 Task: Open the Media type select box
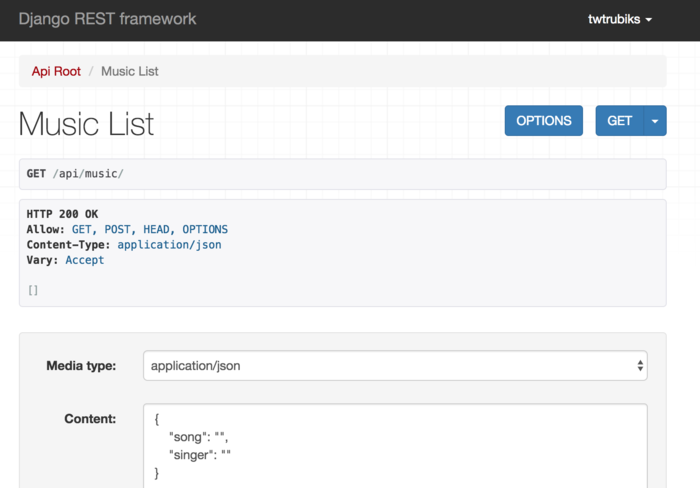tap(395, 366)
